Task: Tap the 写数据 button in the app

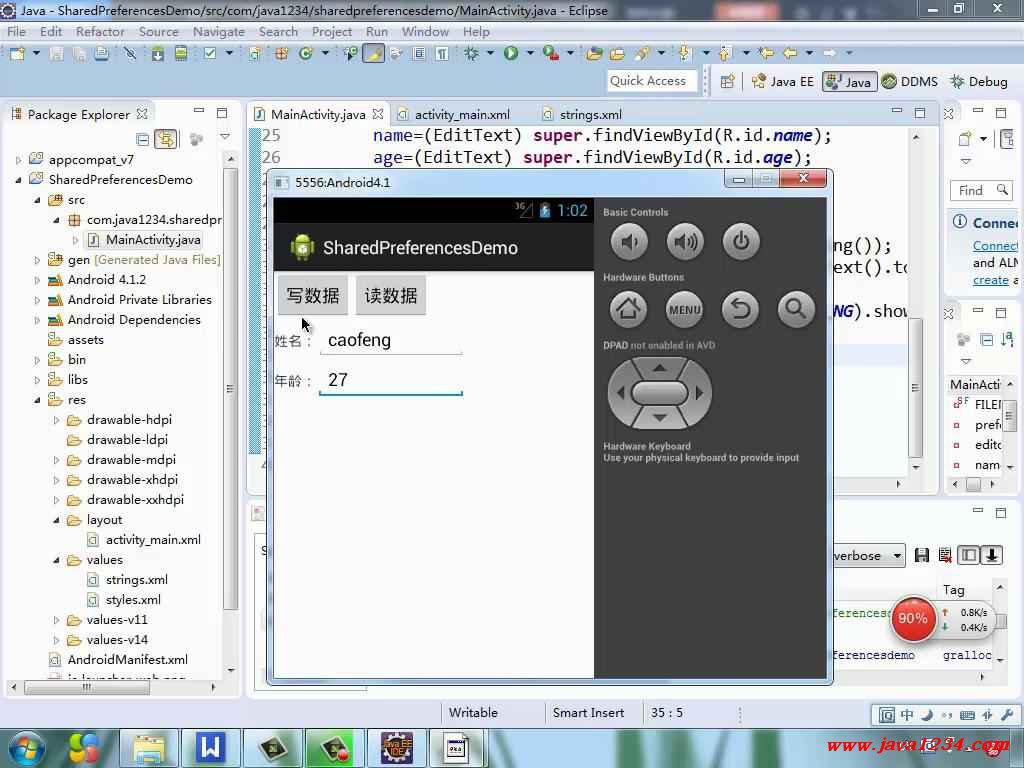Action: point(312,295)
